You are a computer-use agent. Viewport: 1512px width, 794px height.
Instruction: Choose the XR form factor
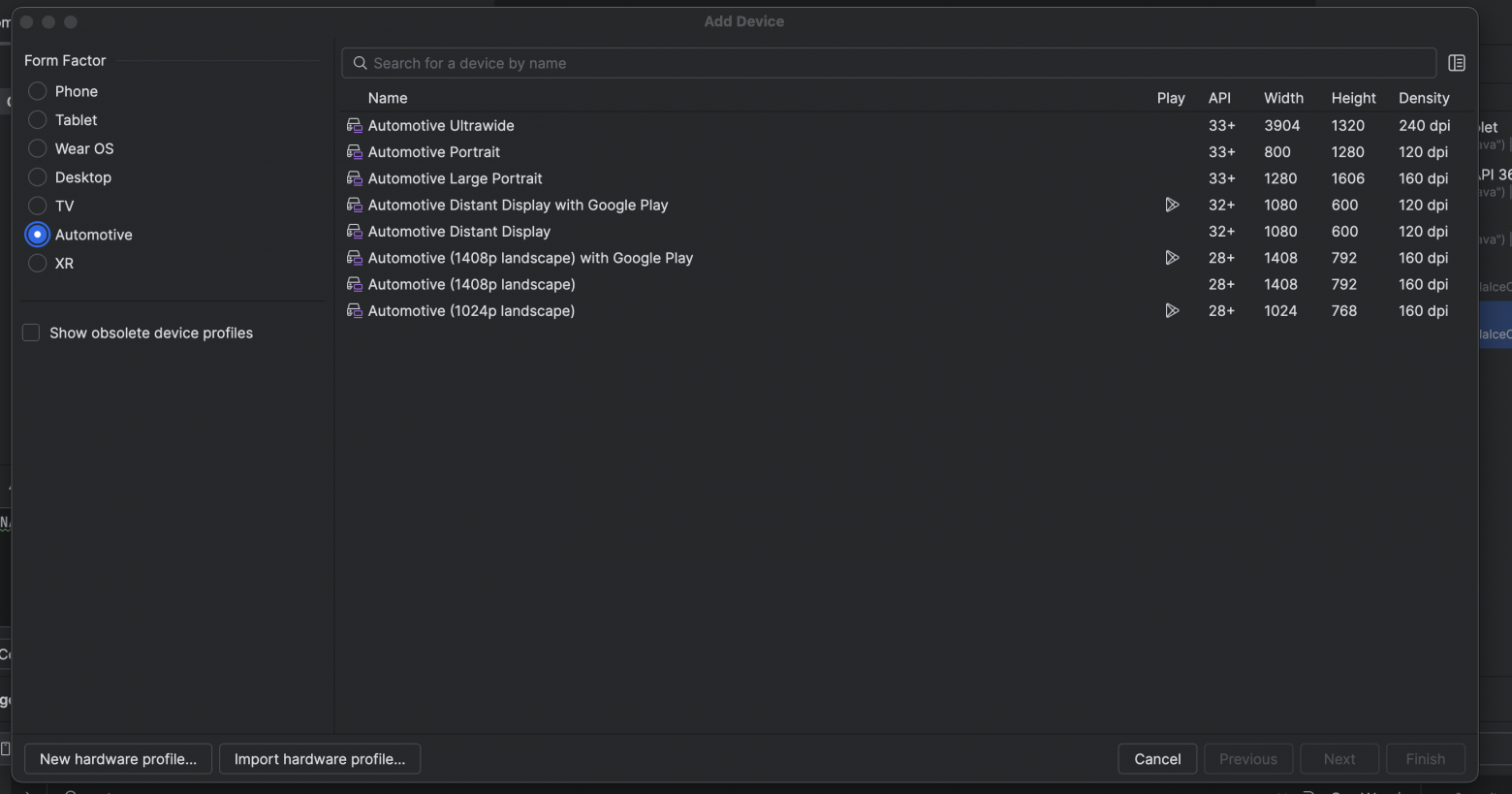(x=38, y=264)
